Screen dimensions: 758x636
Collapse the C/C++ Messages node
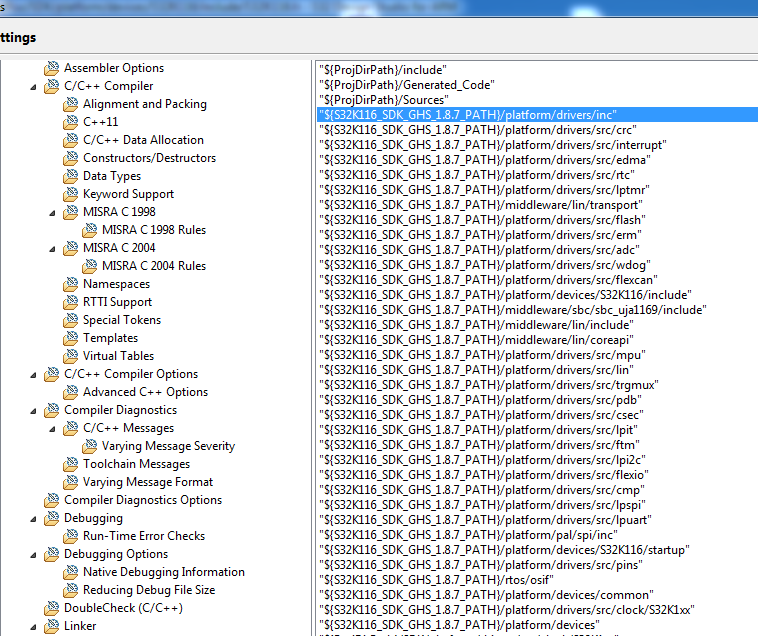click(52, 429)
